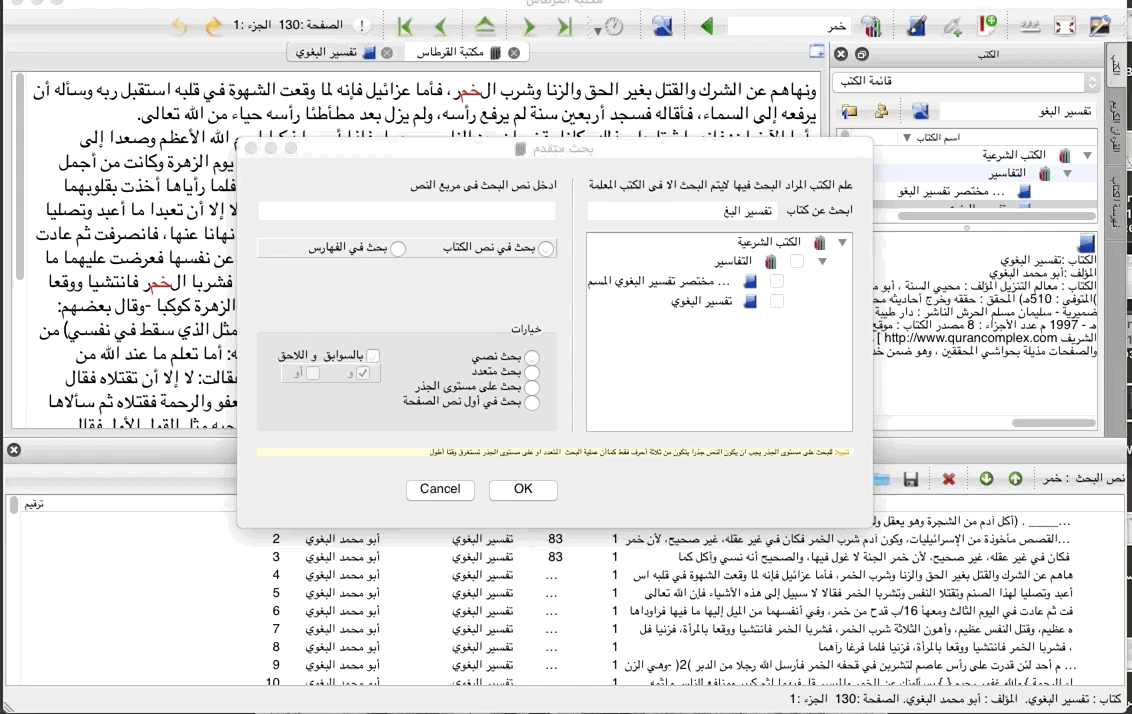Click into the toolbar search field containing خمر
This screenshot has width=1132, height=714.
pyautogui.click(x=788, y=27)
